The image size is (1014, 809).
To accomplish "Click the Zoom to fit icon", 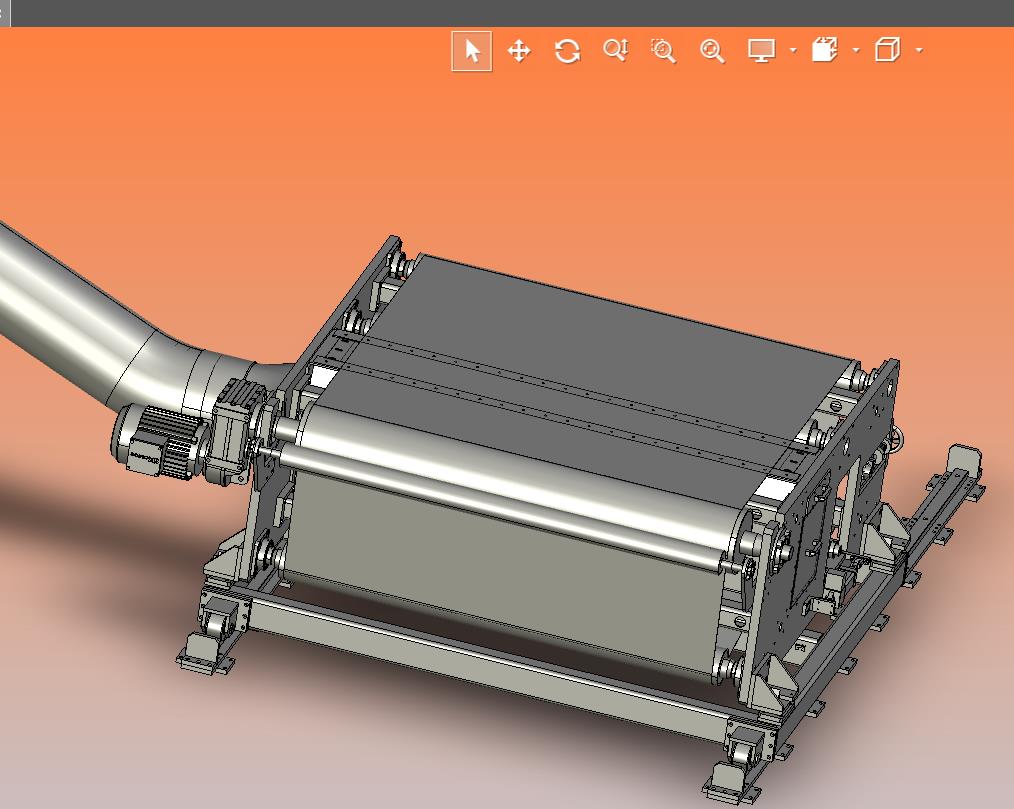I will 712,50.
